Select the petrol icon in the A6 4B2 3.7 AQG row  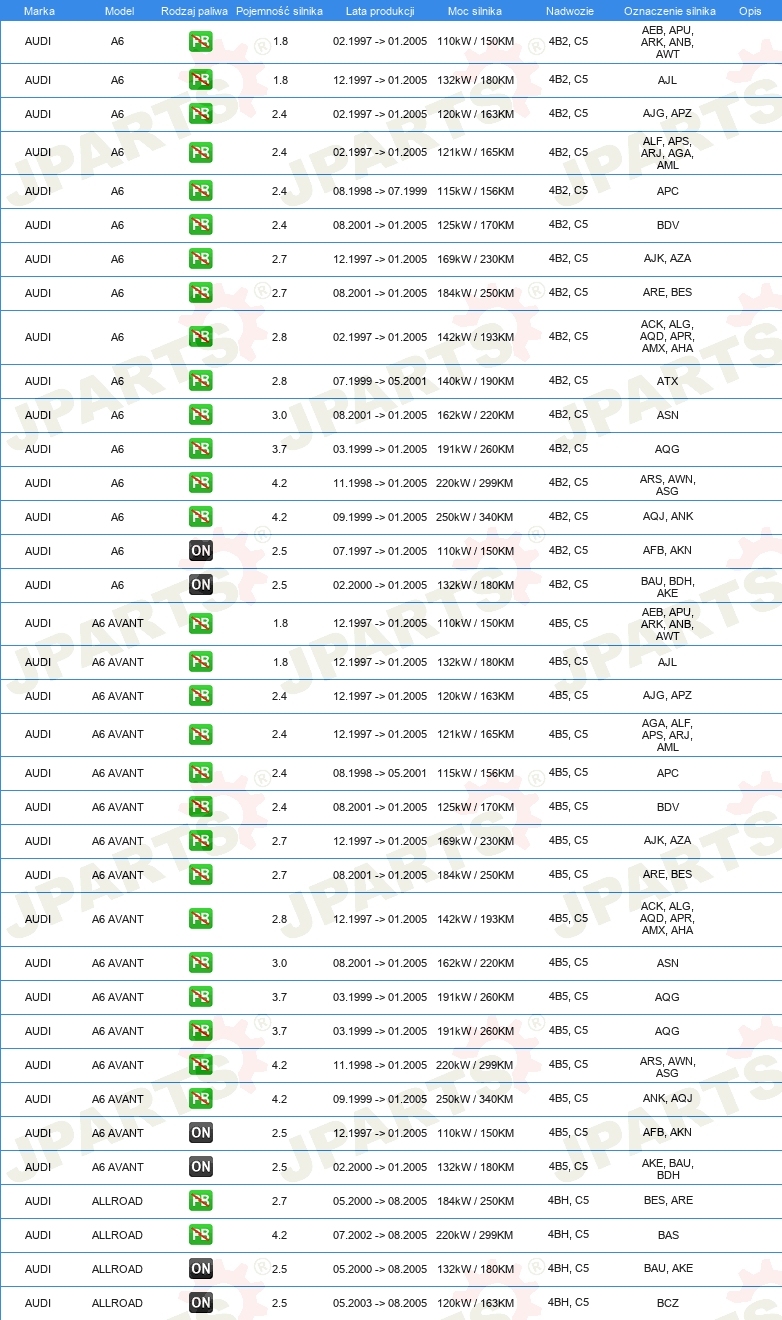coord(201,449)
